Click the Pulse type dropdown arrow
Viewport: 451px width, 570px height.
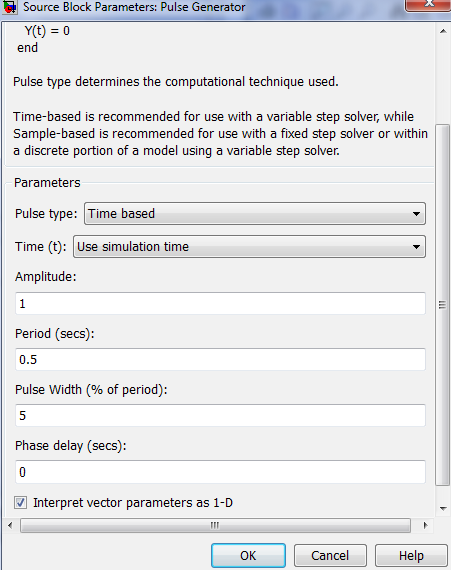click(416, 214)
